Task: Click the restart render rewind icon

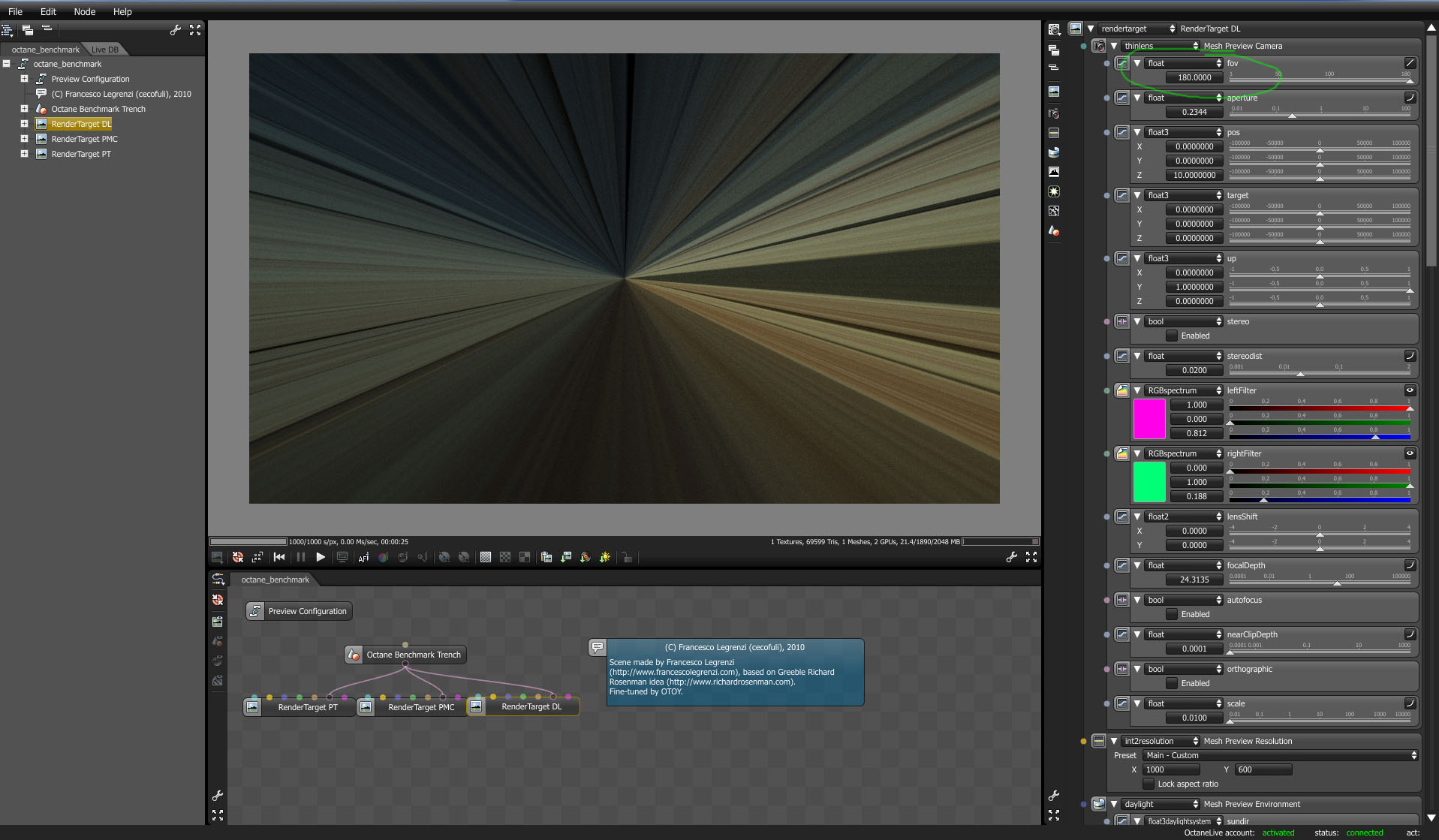Action: 279,557
